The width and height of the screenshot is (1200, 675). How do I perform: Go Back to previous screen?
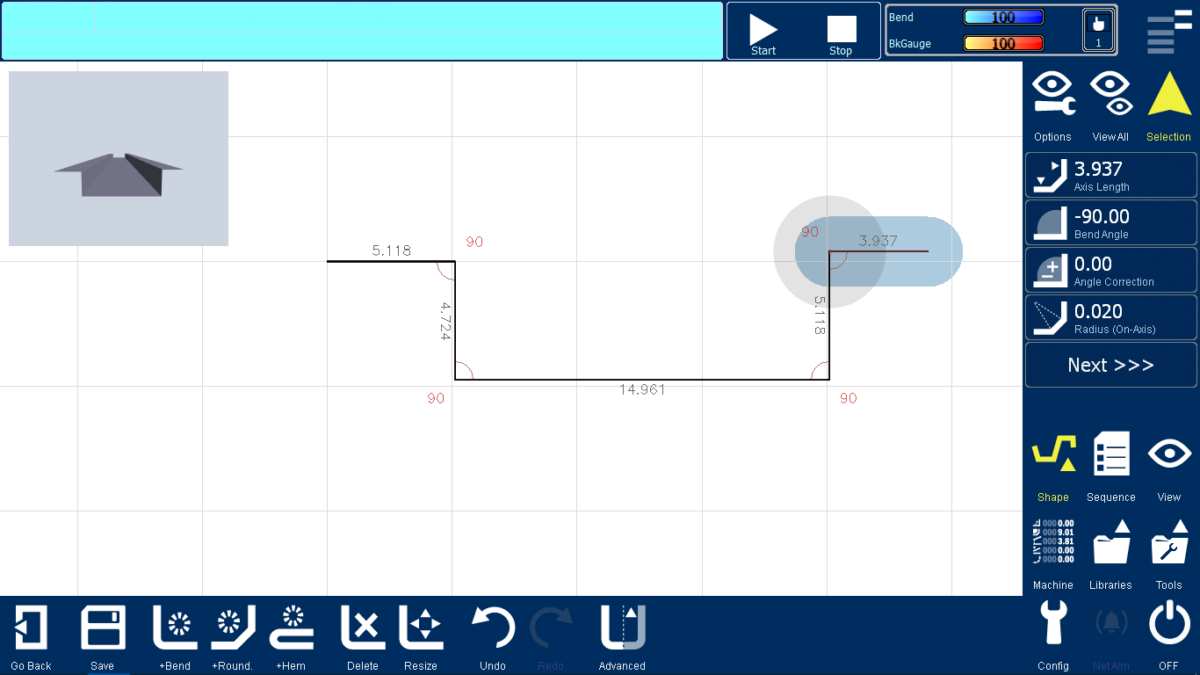tap(31, 636)
